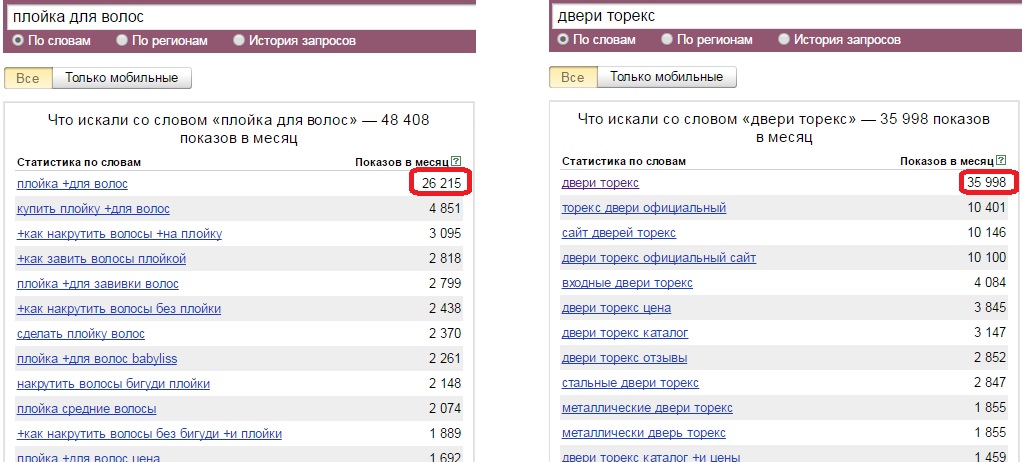Open link 'сайт дверей торекс'
This screenshot has width=1023, height=462.
[618, 233]
